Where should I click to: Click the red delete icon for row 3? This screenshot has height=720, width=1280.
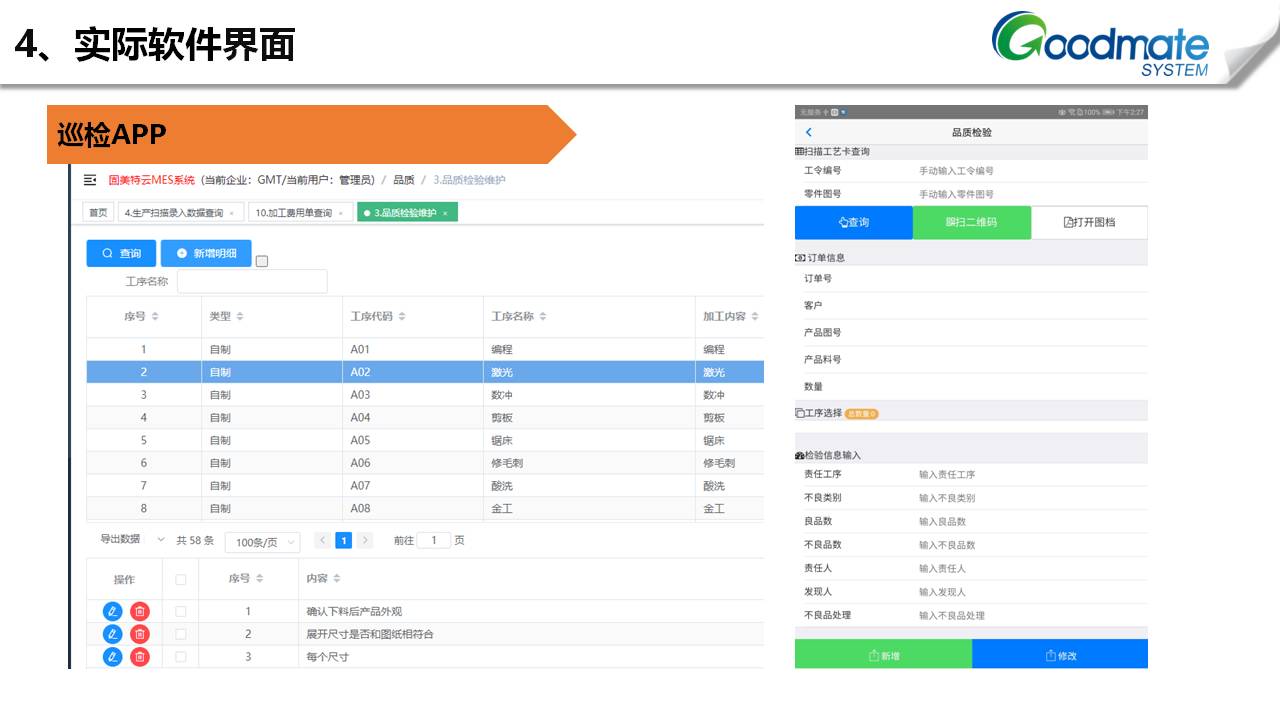pyautogui.click(x=140, y=657)
